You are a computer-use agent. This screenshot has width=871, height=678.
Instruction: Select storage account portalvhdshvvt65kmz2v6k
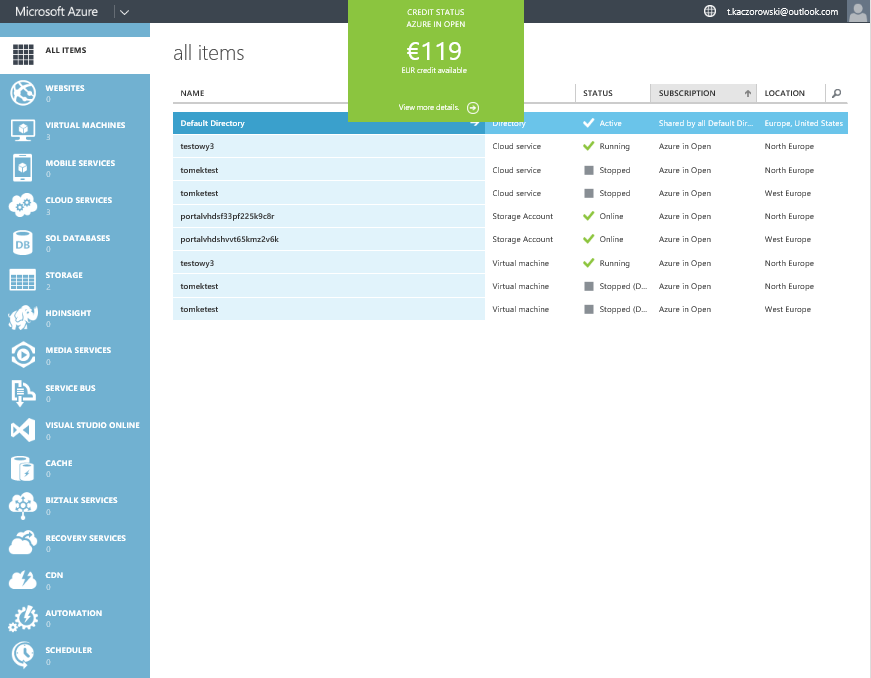229,239
